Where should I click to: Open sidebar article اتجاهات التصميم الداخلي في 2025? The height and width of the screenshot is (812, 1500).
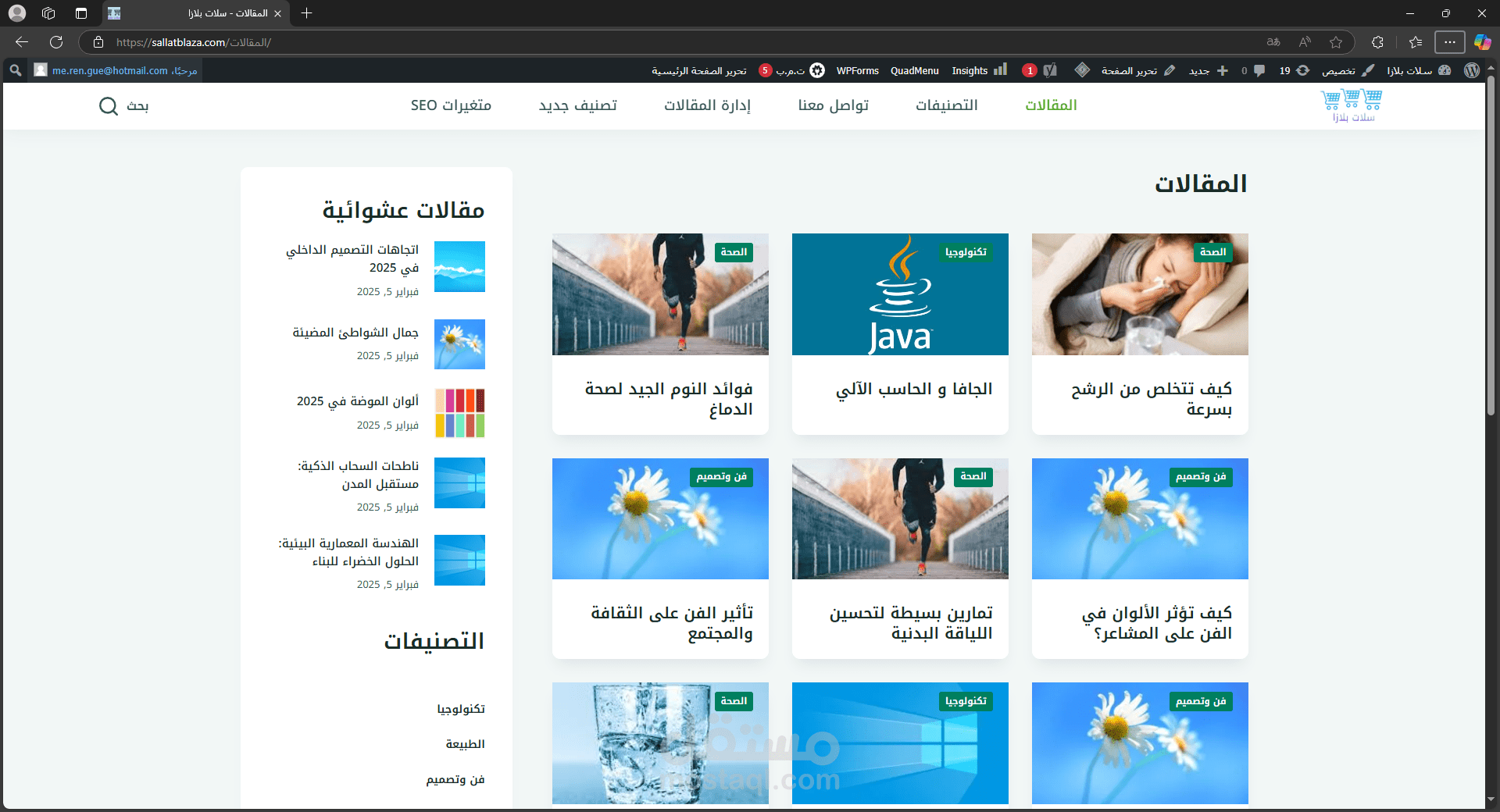tap(352, 258)
